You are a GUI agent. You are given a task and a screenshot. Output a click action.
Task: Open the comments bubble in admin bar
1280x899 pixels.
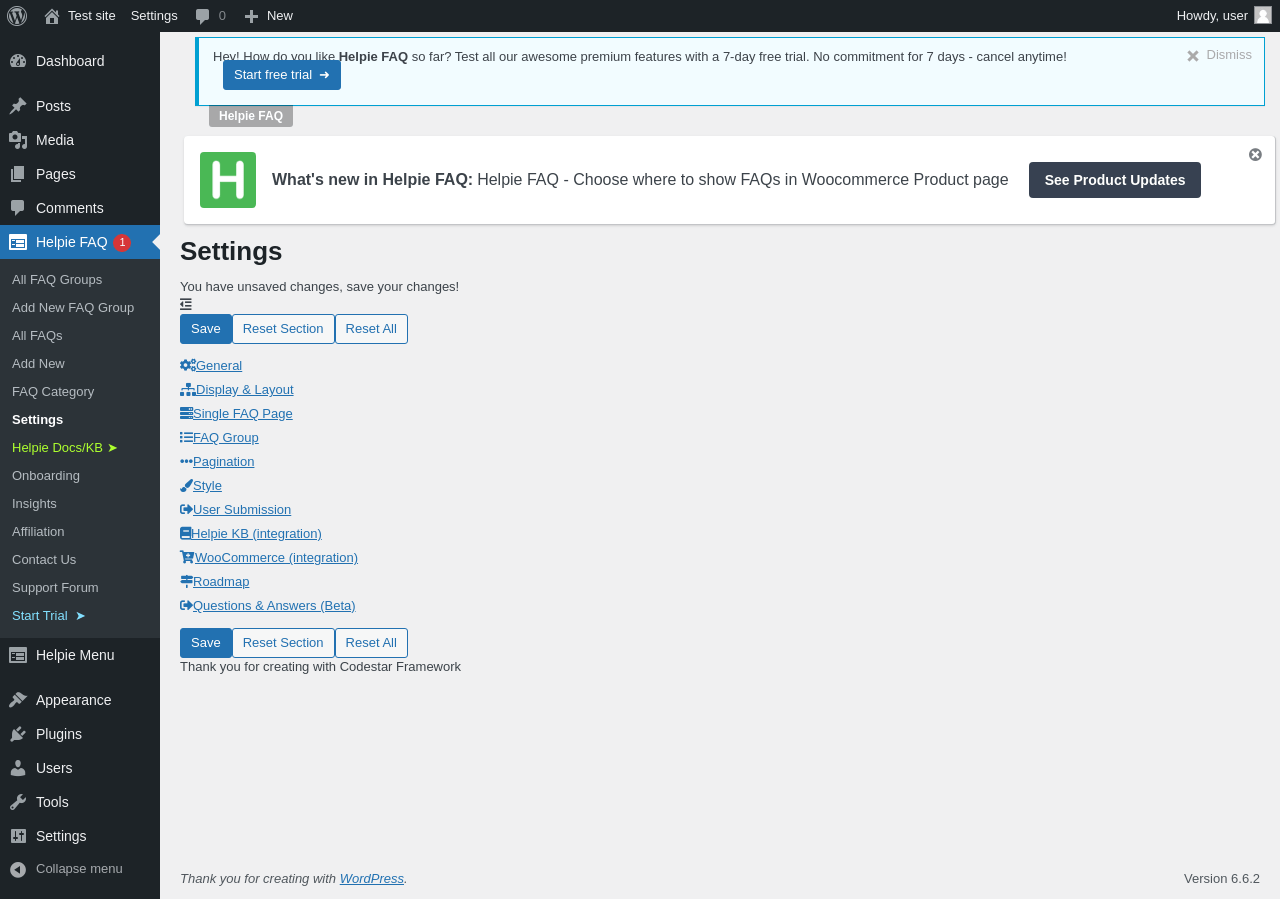[x=210, y=16]
